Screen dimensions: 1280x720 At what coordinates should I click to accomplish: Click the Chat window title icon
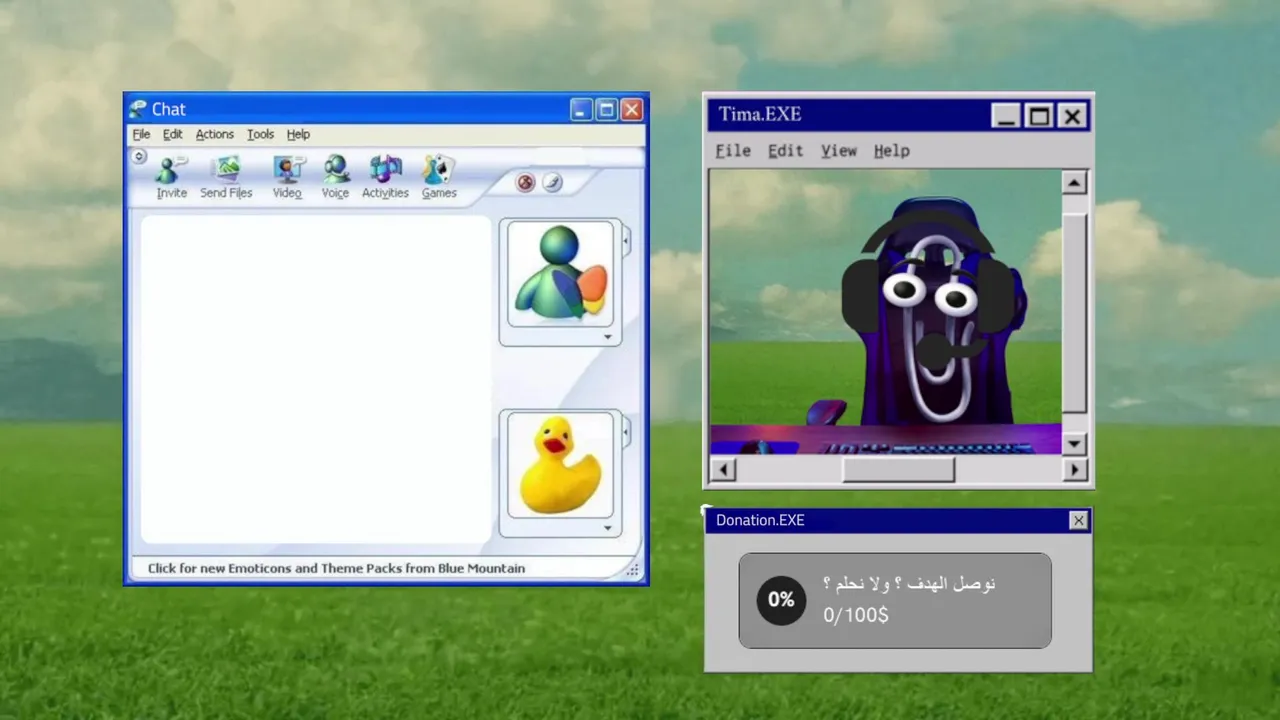click(x=137, y=109)
